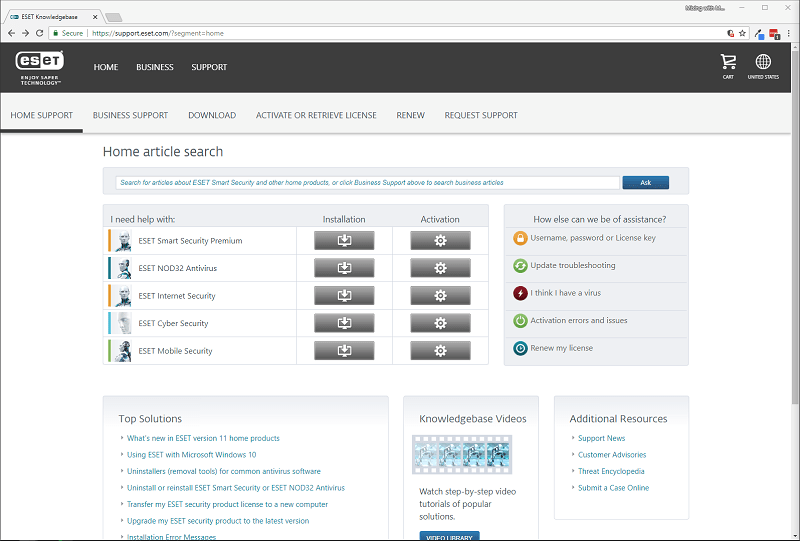Open Submit a Case Online link

(x=613, y=487)
